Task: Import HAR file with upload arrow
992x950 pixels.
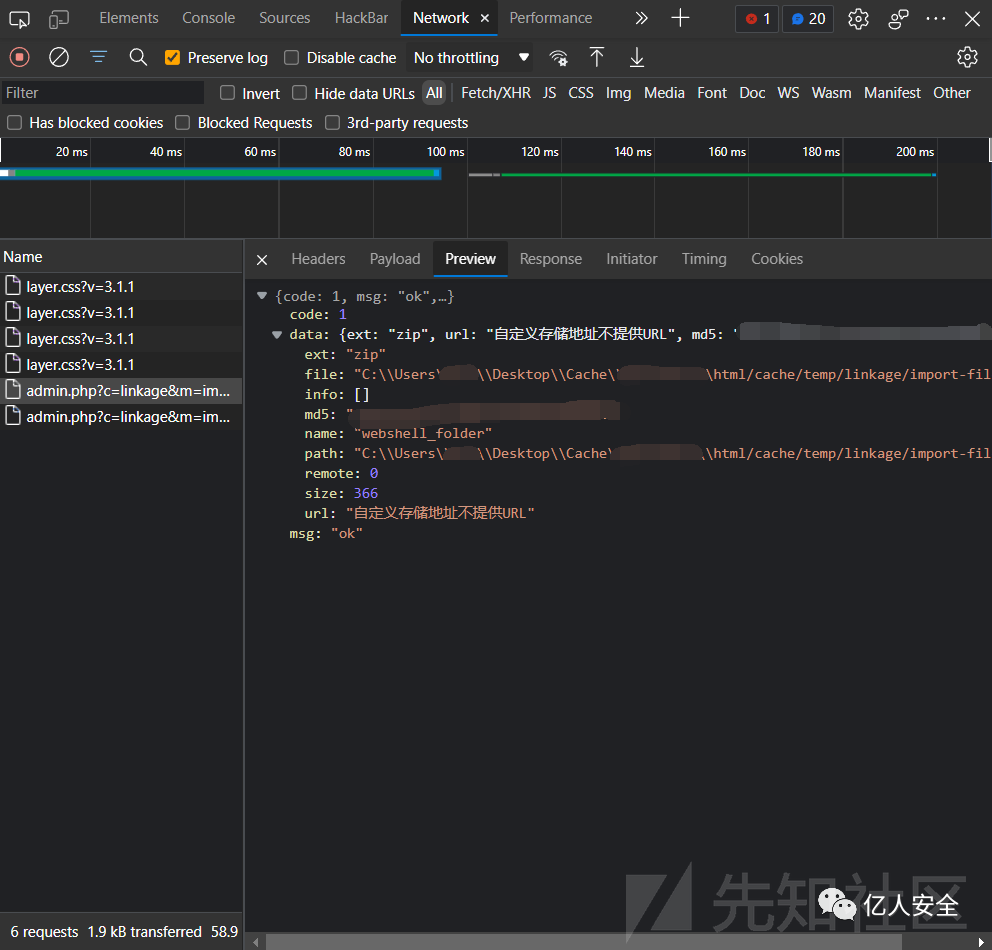Action: click(597, 57)
